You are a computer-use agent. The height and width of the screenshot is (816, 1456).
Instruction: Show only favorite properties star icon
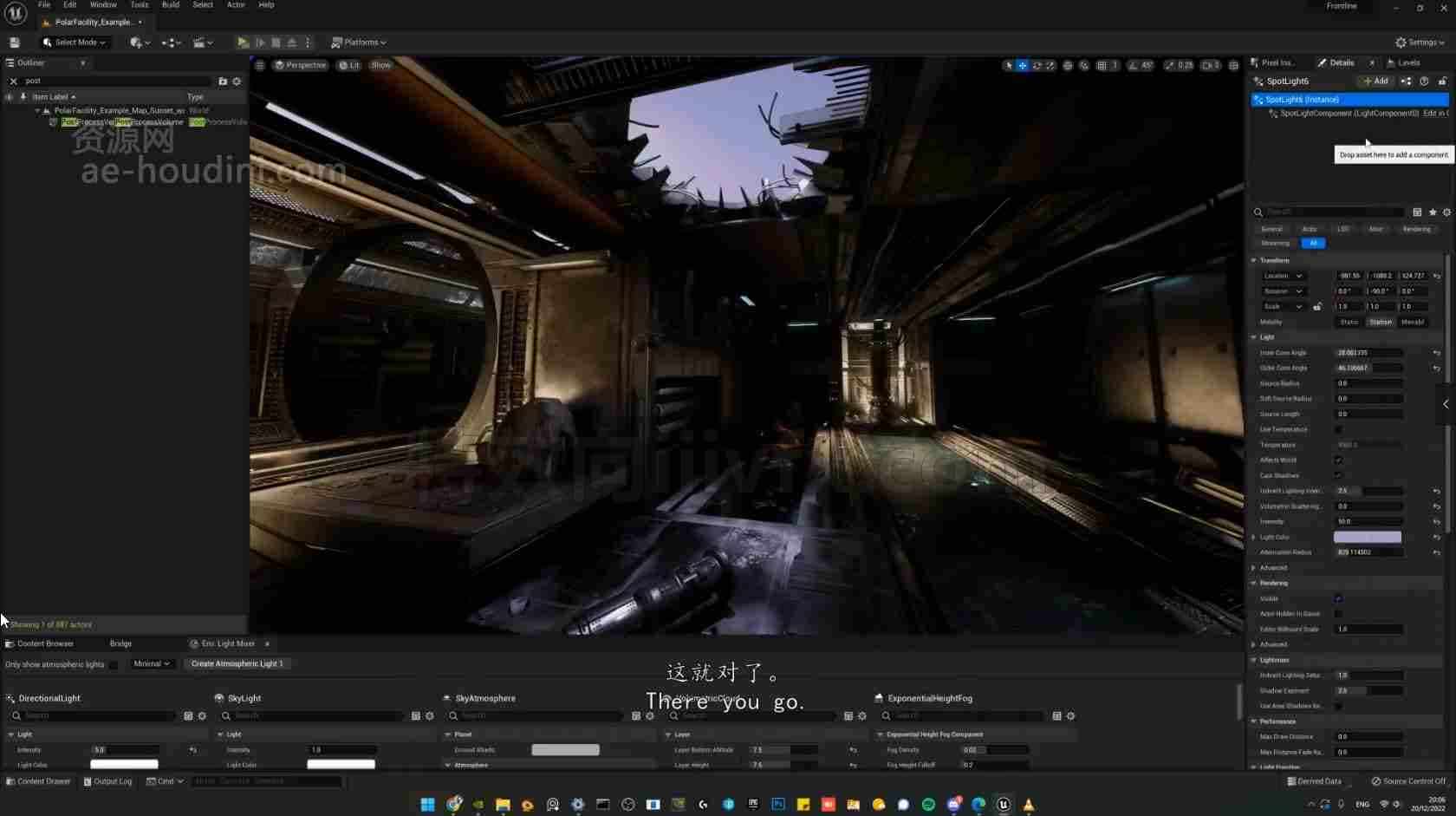[x=1433, y=212]
